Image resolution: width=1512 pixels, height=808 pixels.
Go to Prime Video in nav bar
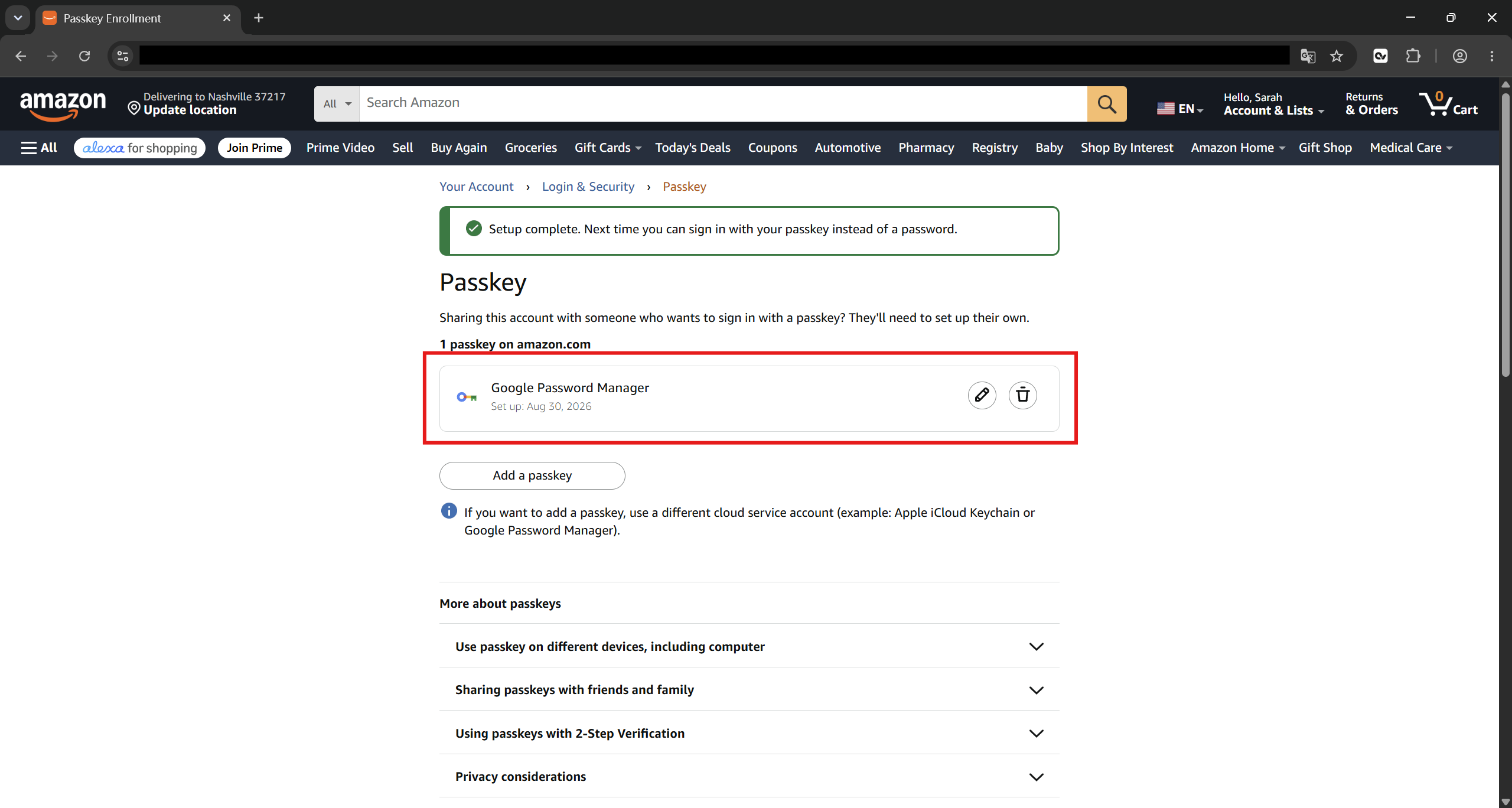[x=340, y=148]
